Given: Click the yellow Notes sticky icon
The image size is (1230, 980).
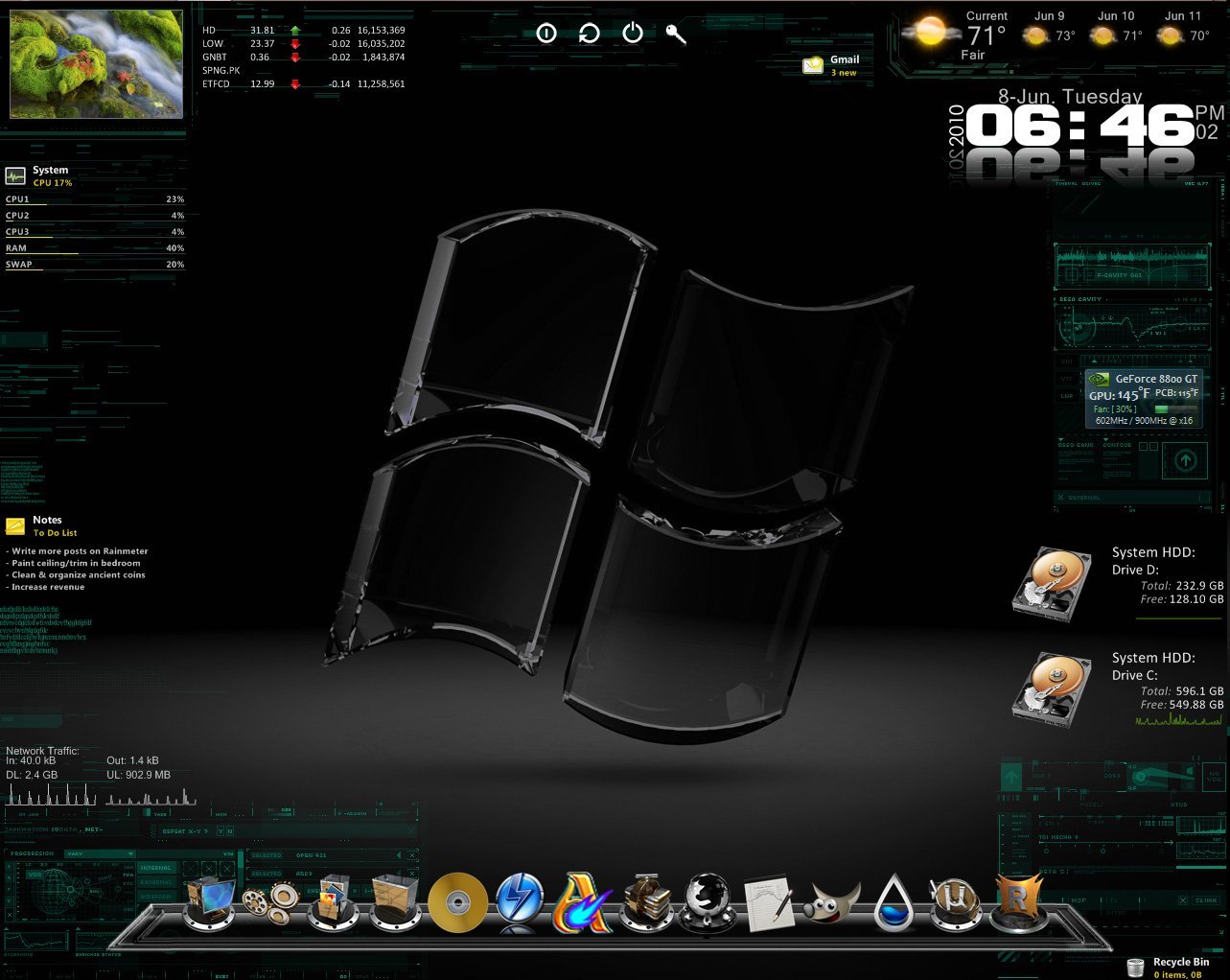Looking at the screenshot, I should [x=15, y=525].
